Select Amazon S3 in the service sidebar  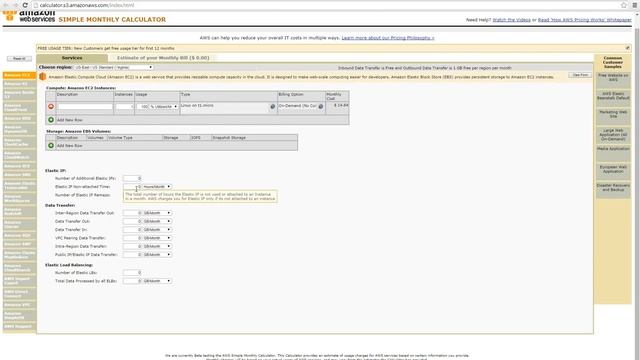(19, 84)
